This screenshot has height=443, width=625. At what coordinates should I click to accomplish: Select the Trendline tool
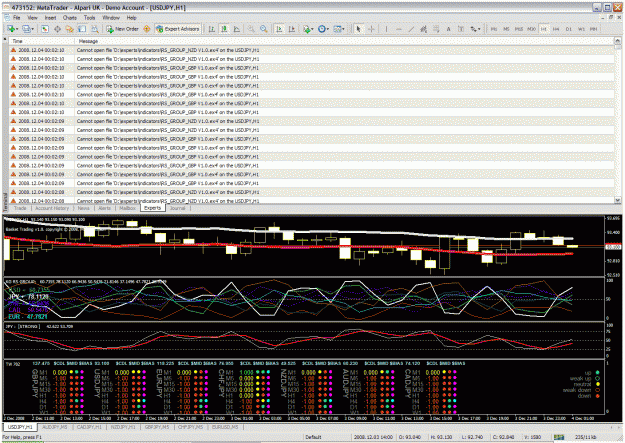pyautogui.click(x=411, y=29)
